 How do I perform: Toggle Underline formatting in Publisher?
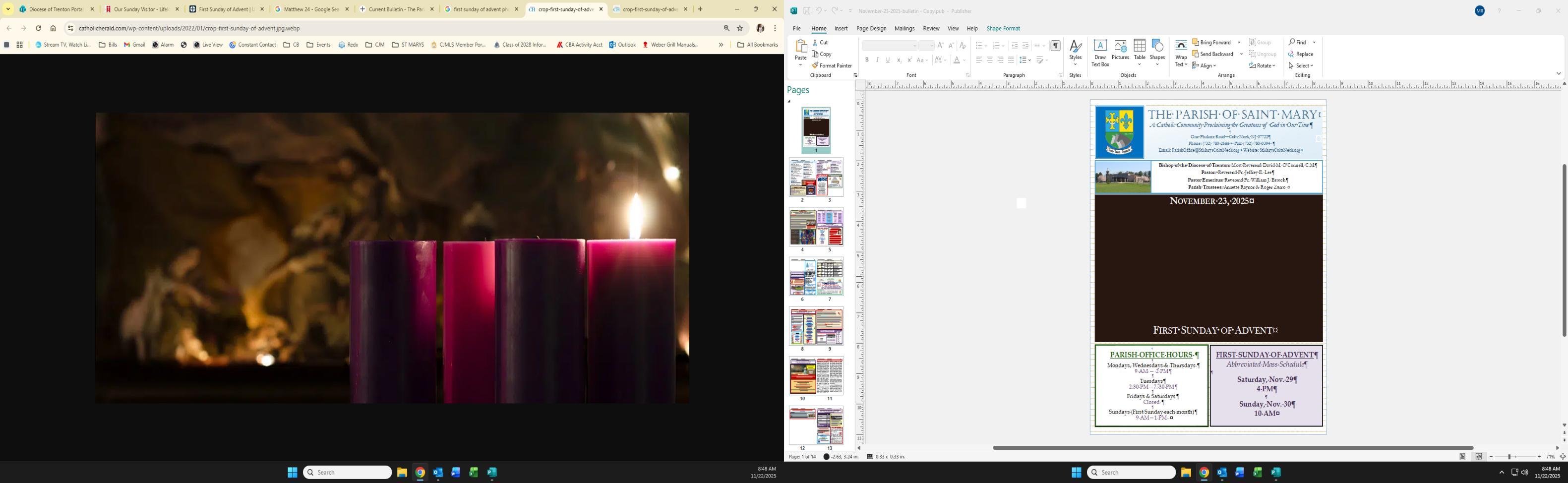(888, 60)
